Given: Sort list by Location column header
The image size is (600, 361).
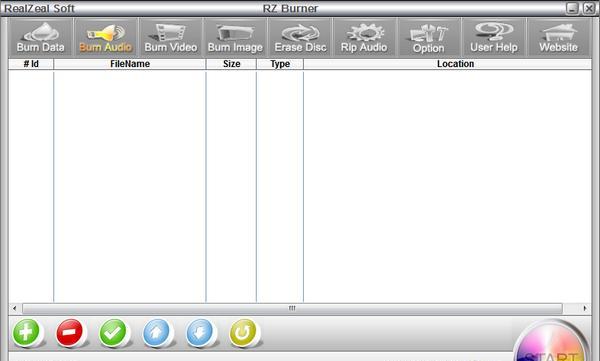Looking at the screenshot, I should (448, 64).
